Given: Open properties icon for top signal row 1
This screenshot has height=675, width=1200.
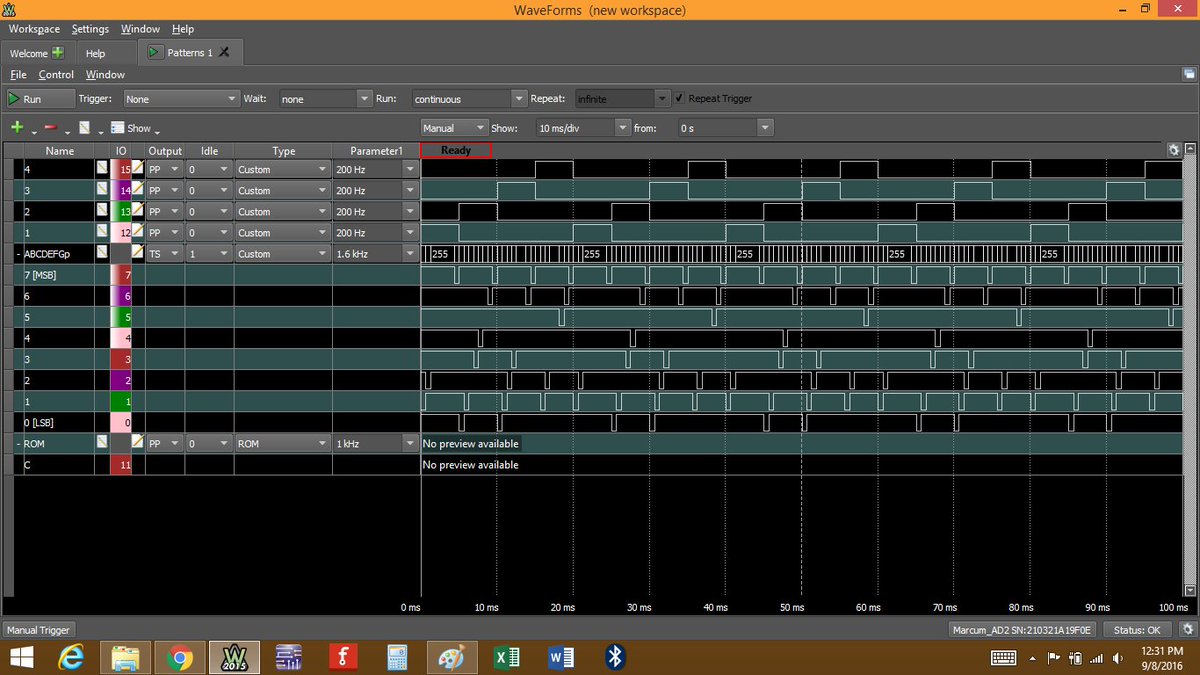Looking at the screenshot, I should (102, 232).
